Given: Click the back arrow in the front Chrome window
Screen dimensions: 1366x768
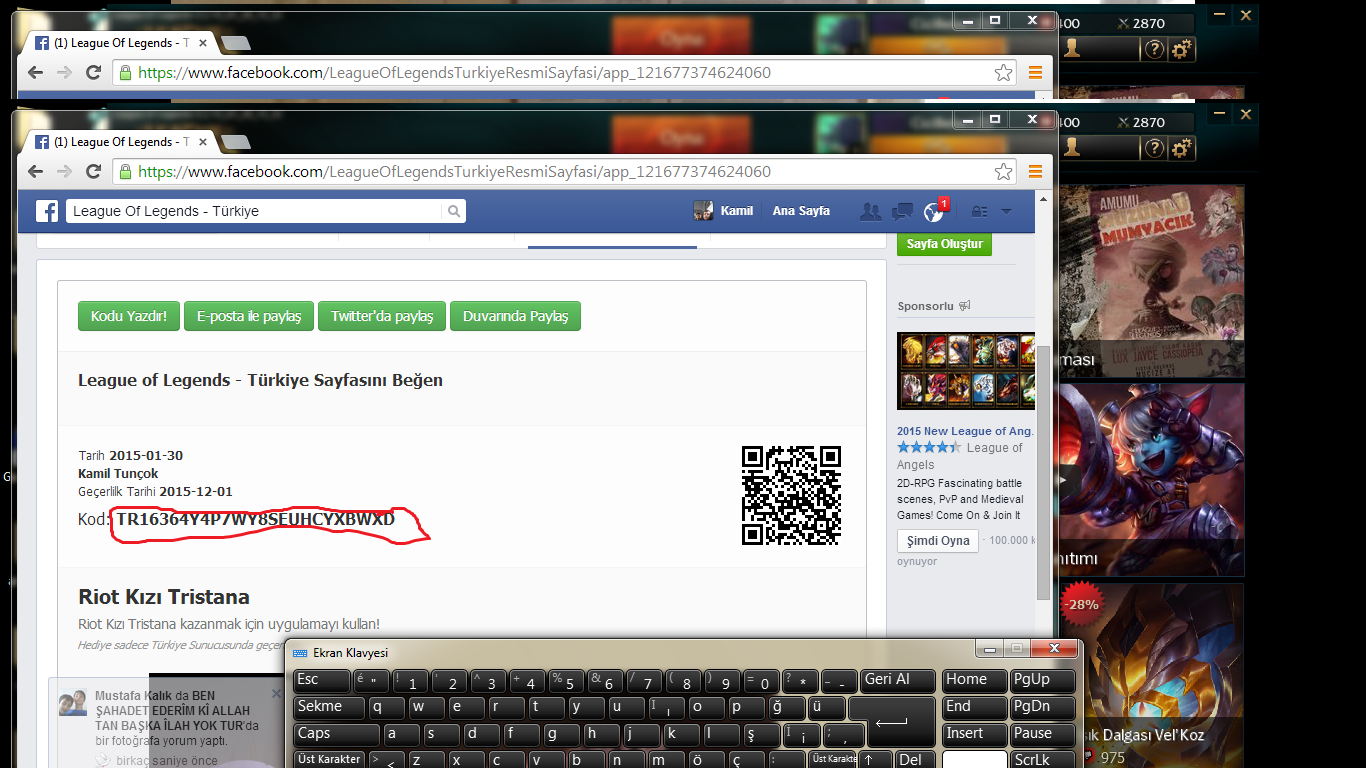Looking at the screenshot, I should pyautogui.click(x=35, y=172).
